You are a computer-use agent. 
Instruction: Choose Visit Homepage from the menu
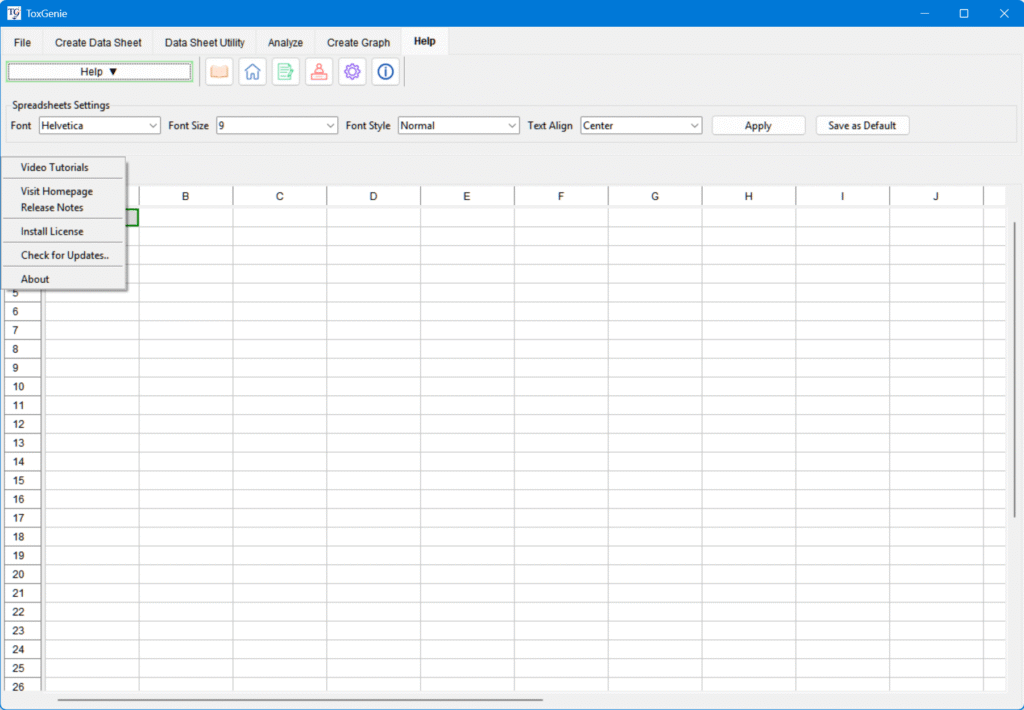(x=63, y=191)
